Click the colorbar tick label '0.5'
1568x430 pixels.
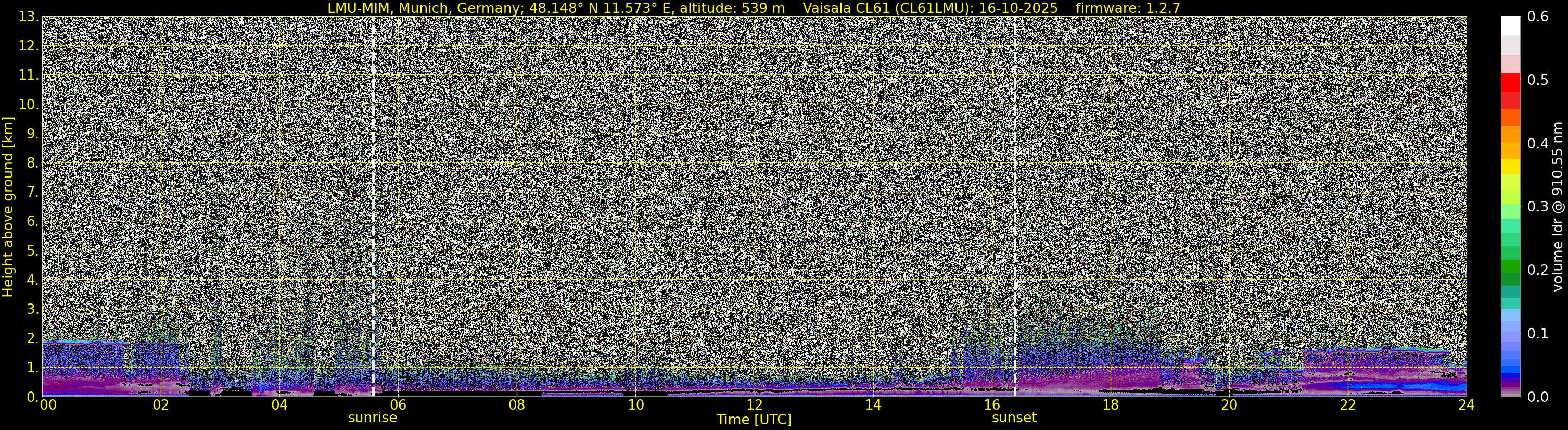(x=1538, y=80)
